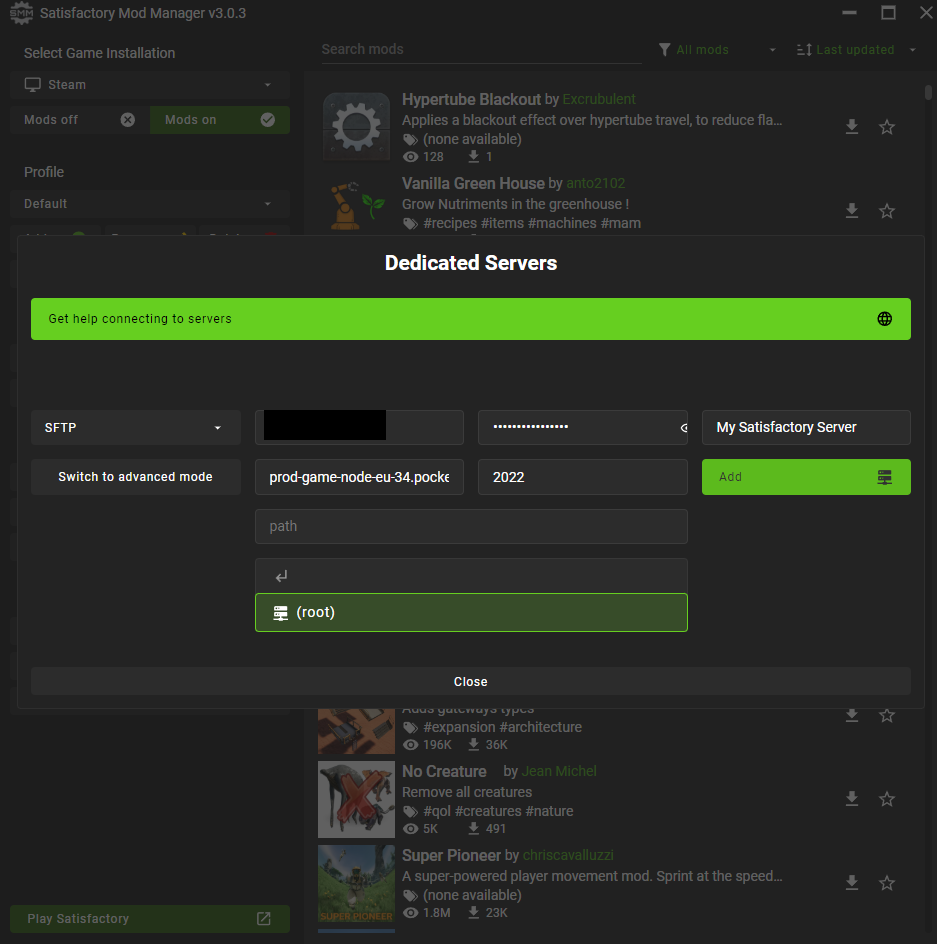This screenshot has width=937, height=944.
Task: Click the redacted username input field
Action: point(359,427)
